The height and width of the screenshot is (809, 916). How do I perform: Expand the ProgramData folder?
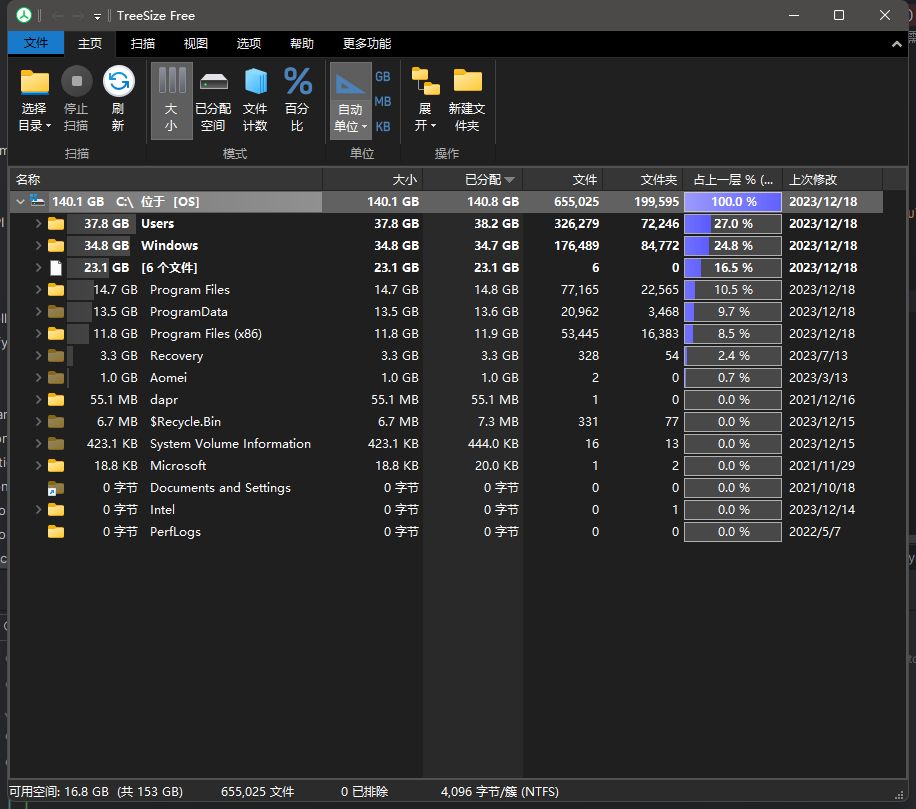pyautogui.click(x=38, y=311)
